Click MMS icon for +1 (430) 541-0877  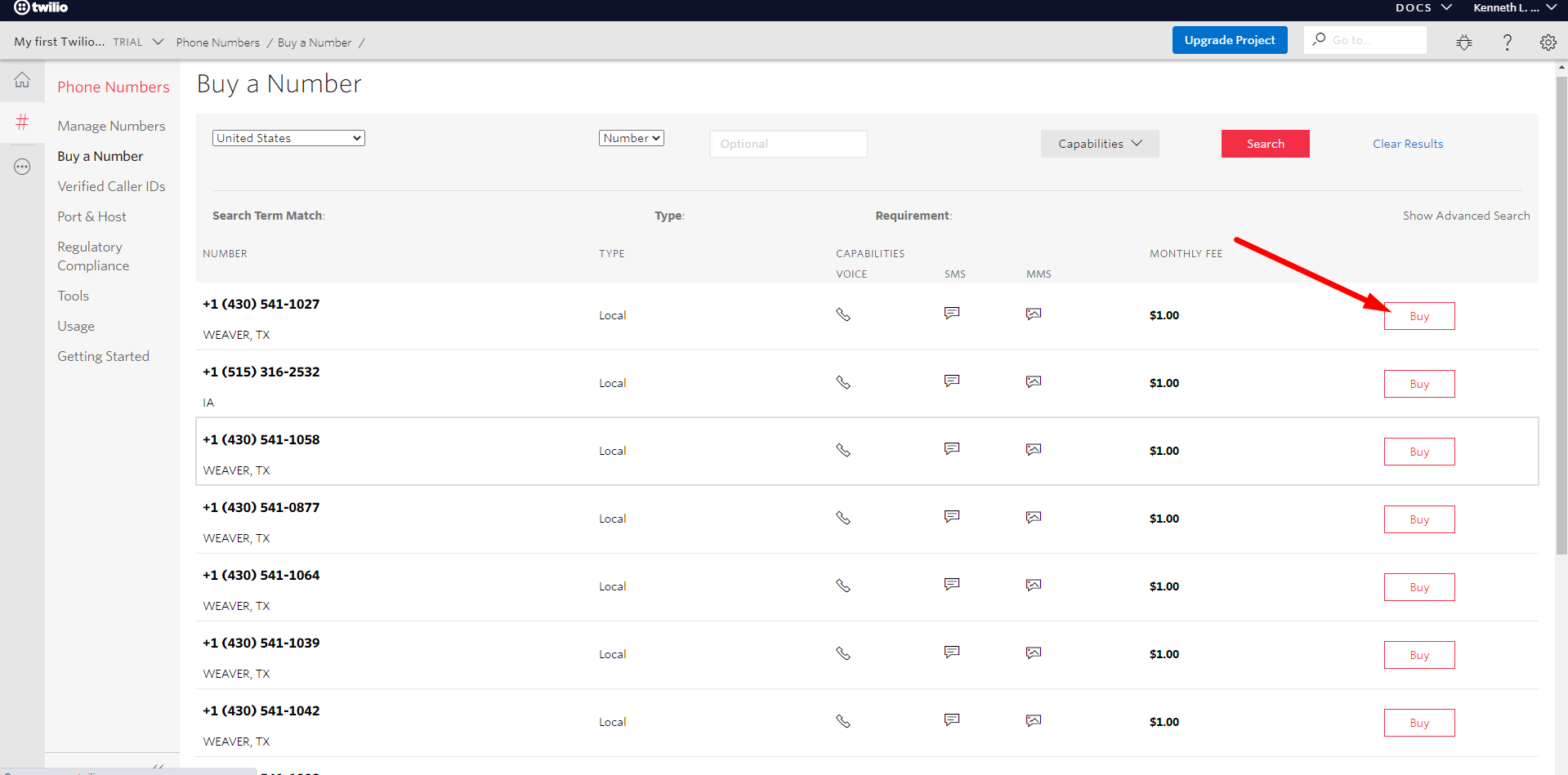tap(1034, 518)
